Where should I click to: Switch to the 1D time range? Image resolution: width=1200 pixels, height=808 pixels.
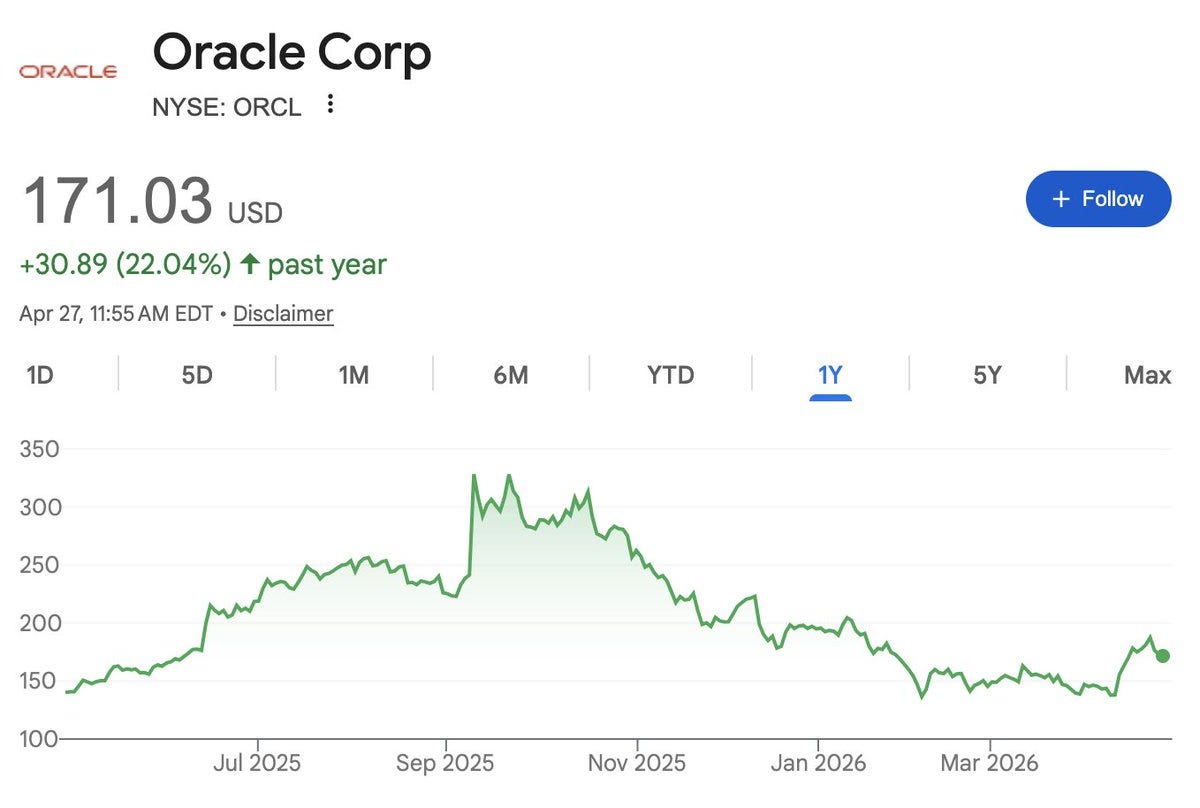pos(40,375)
